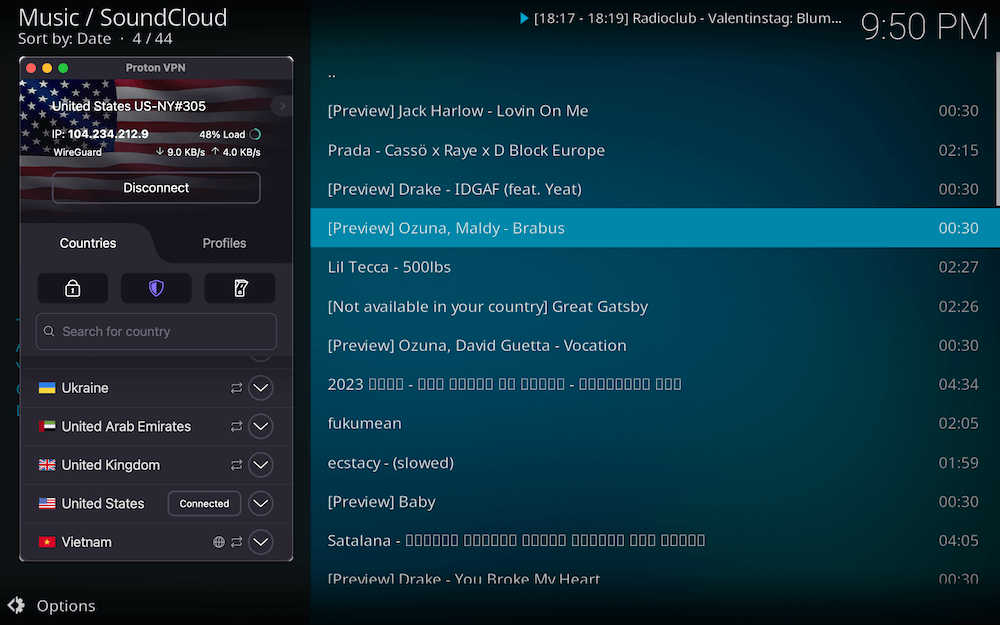Click the now-playing play icon at top
The image size is (1000, 625).
tap(524, 18)
